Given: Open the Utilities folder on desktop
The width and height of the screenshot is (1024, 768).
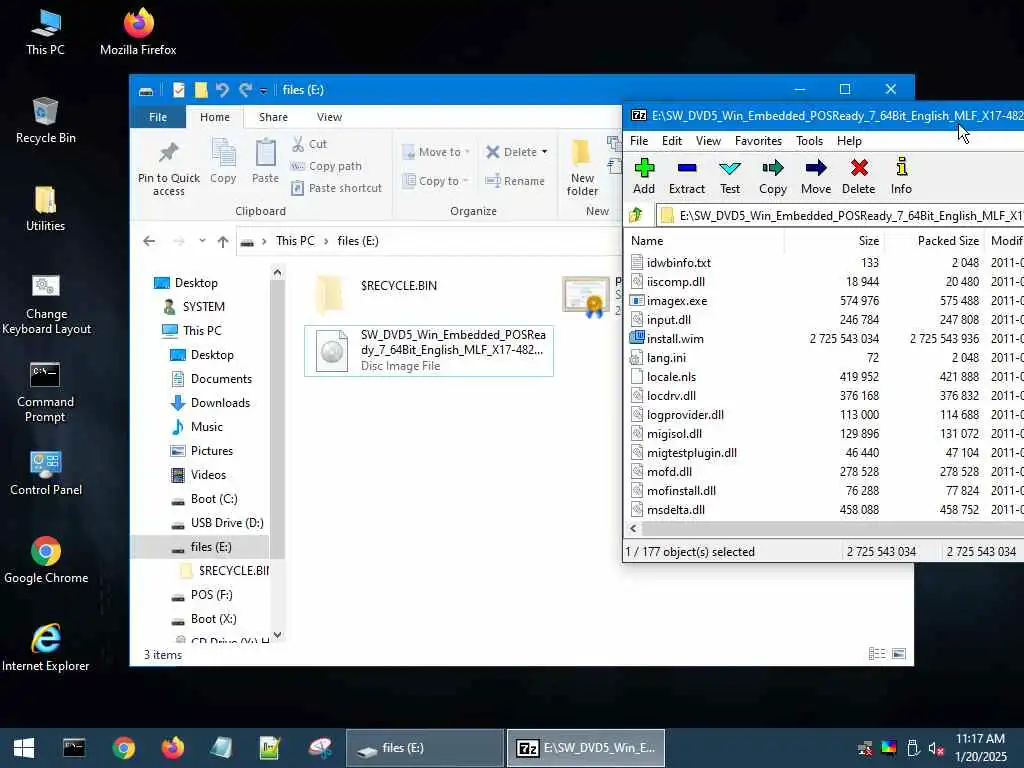Looking at the screenshot, I should tap(45, 209).
